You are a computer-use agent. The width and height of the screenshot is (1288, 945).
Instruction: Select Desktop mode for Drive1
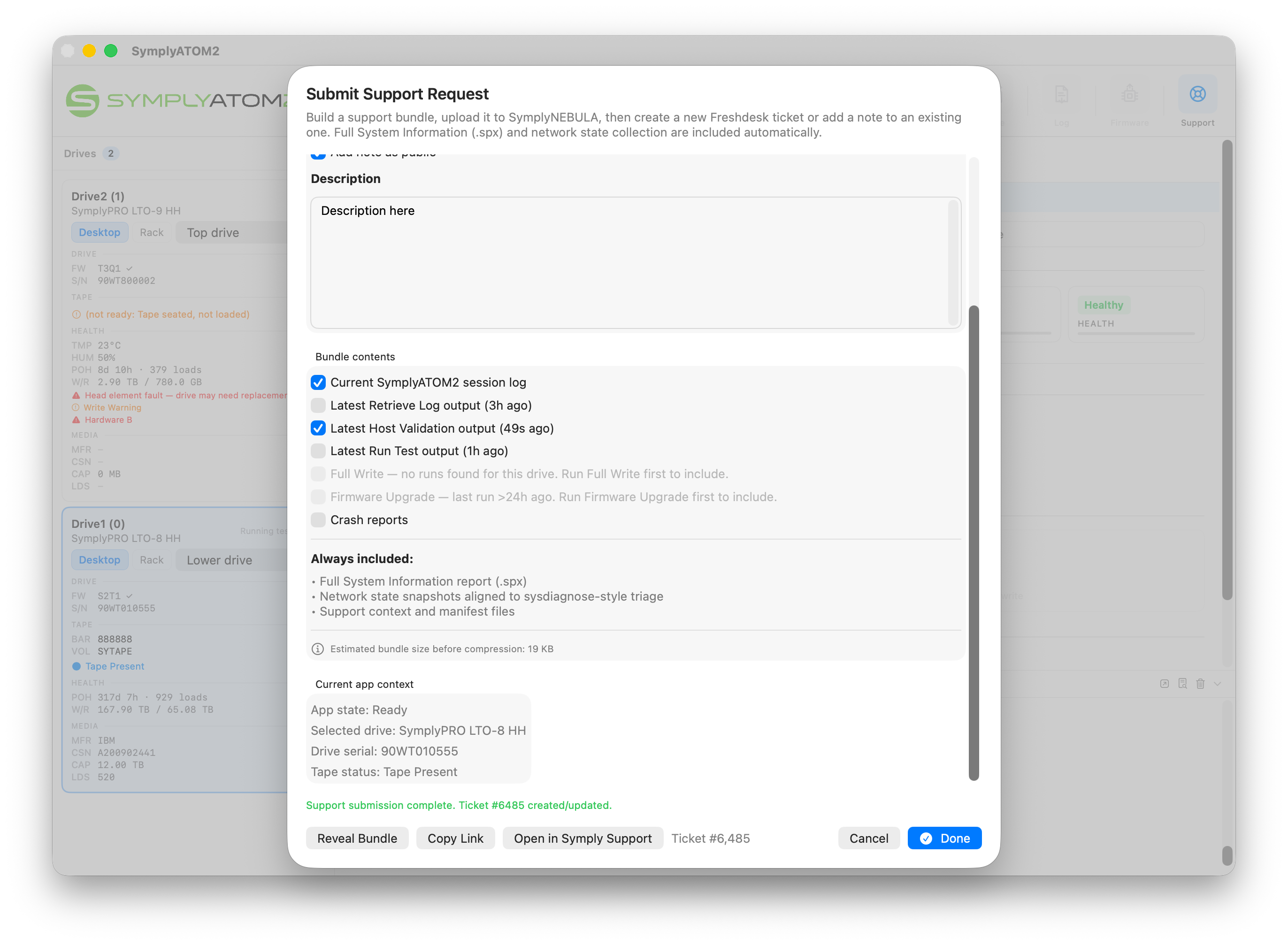[x=100, y=559]
